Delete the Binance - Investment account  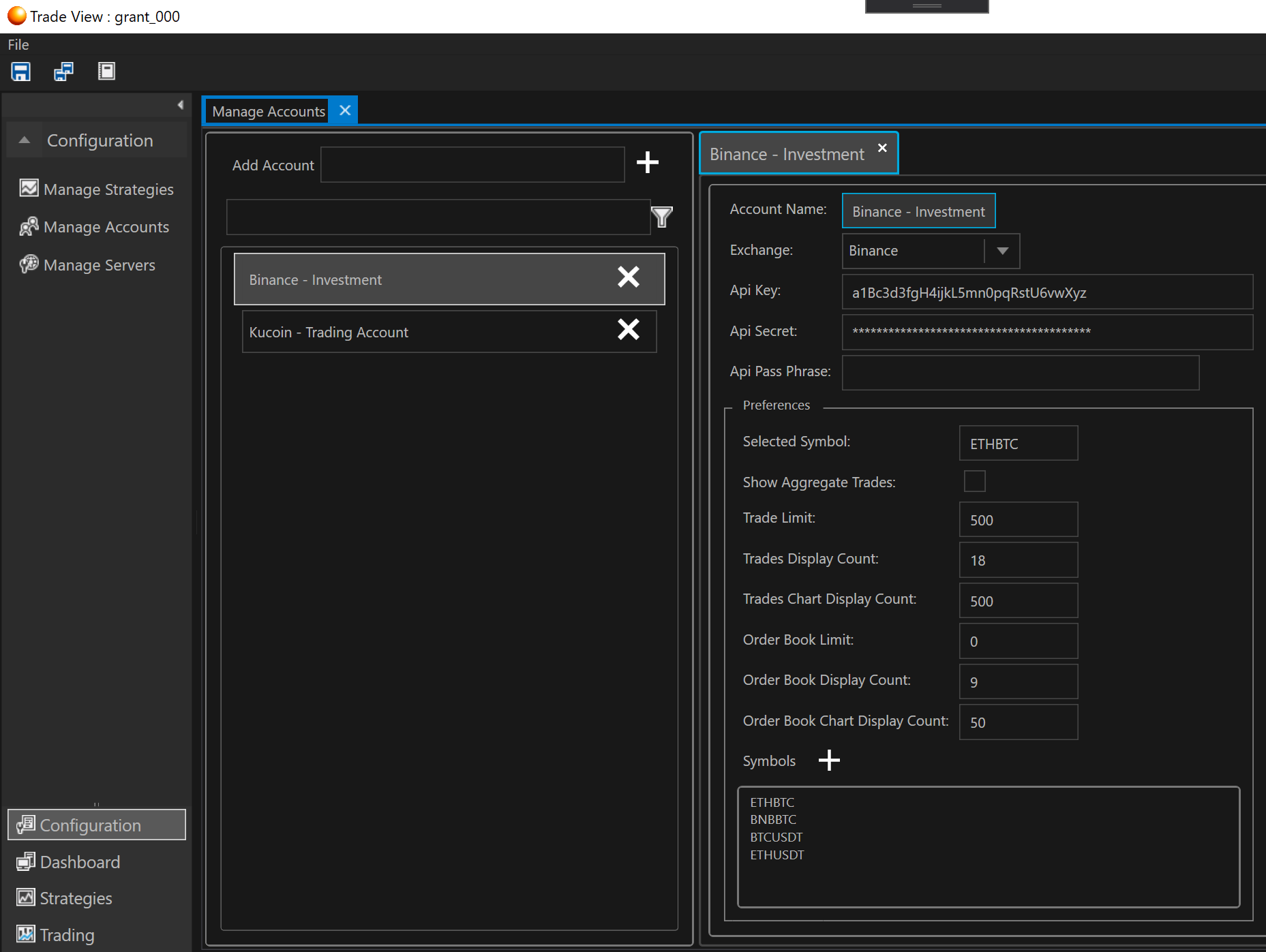(x=629, y=277)
